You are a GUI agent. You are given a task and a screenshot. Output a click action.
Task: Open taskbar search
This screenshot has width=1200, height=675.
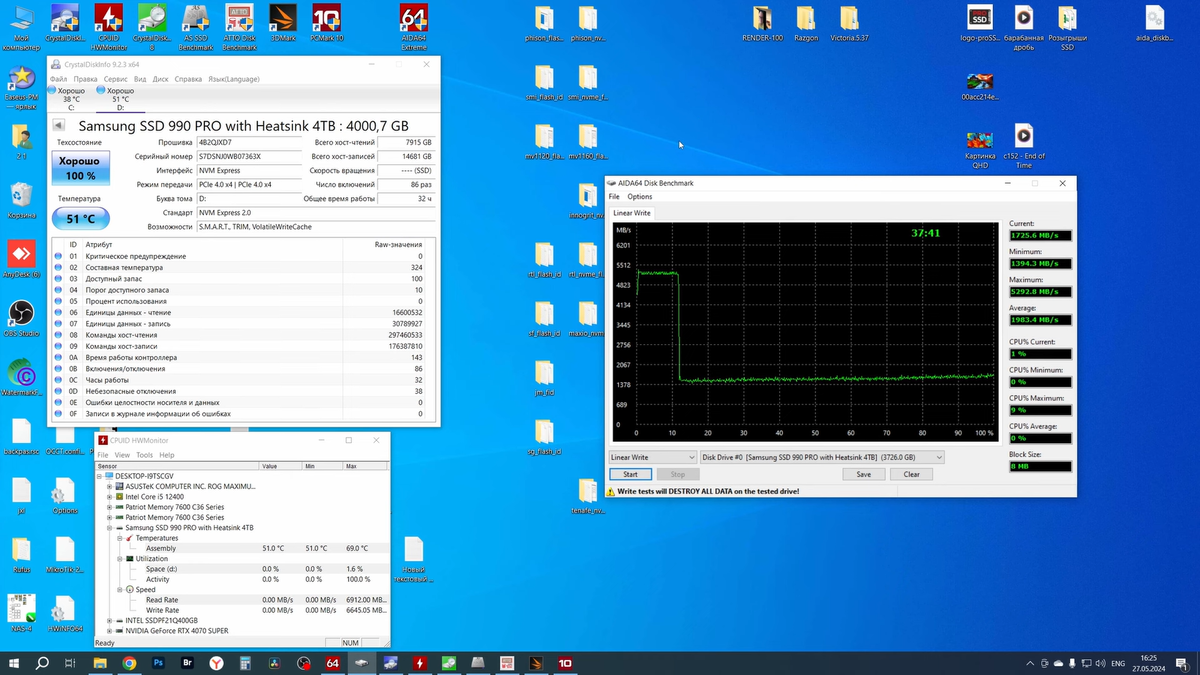point(42,663)
